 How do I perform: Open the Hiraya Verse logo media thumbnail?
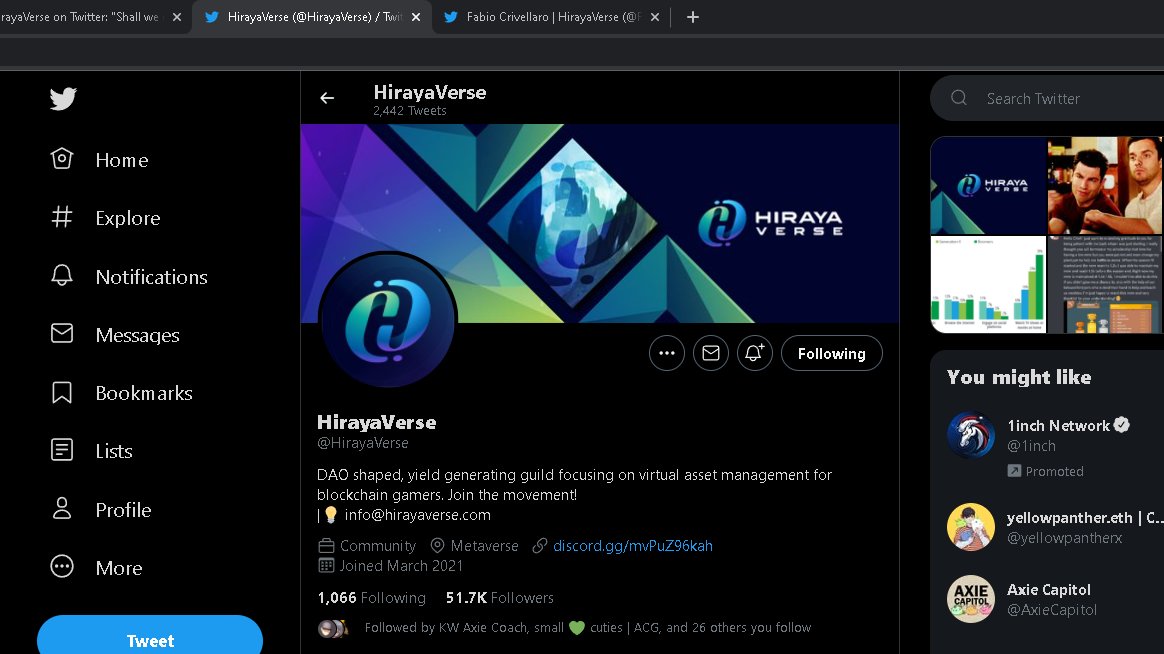[x=988, y=186]
